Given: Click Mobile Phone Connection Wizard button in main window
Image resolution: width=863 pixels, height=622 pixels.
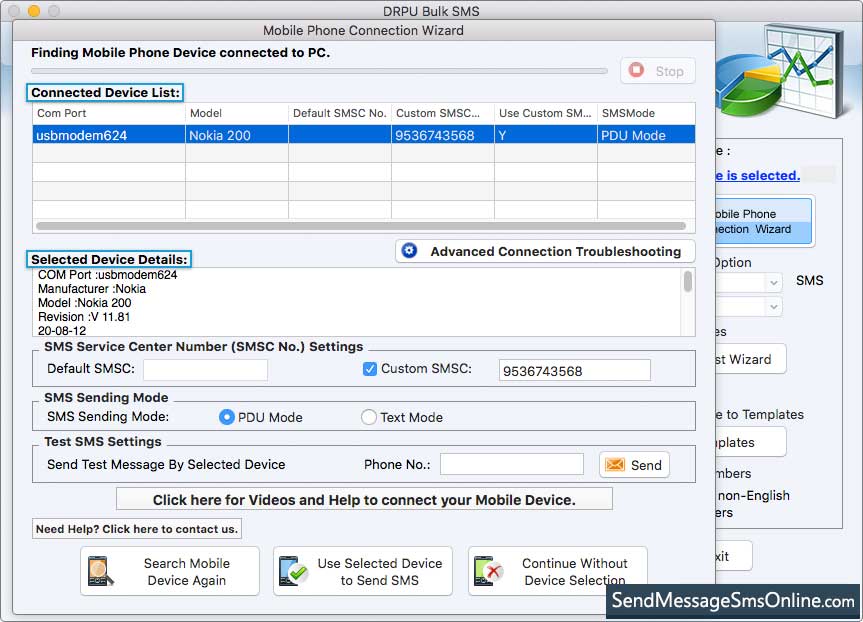Looking at the screenshot, I should (764, 221).
